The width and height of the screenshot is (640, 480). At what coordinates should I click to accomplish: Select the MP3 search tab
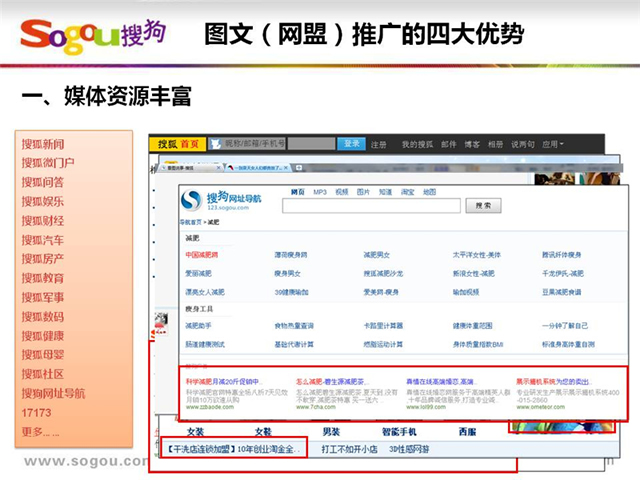(x=320, y=191)
